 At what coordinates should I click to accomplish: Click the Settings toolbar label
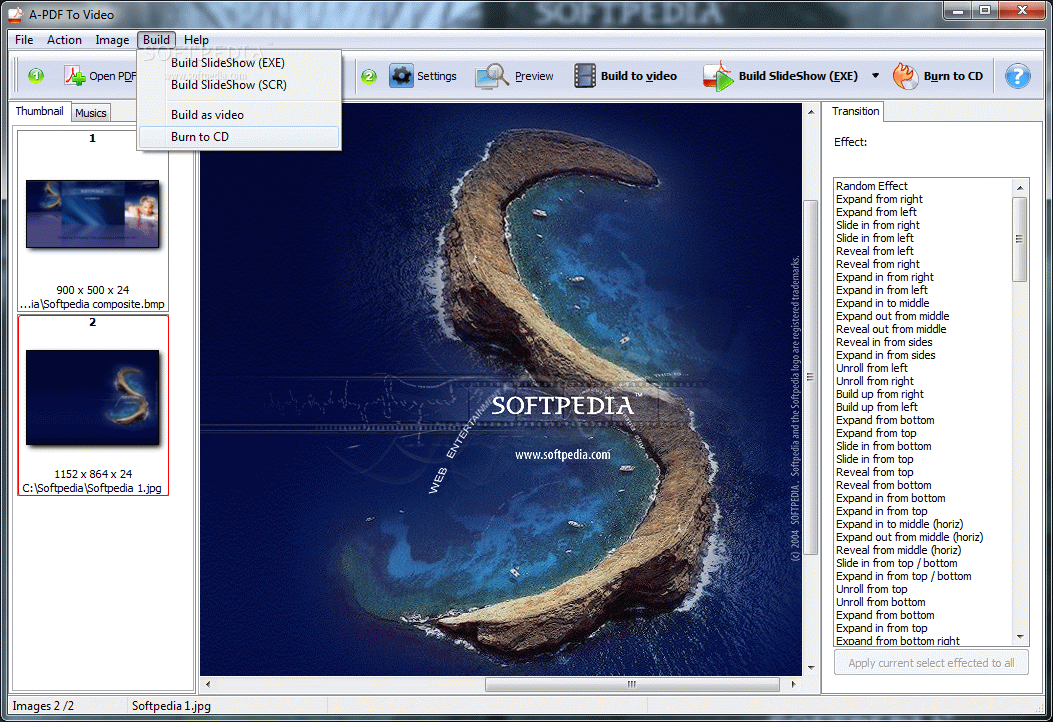(x=437, y=76)
